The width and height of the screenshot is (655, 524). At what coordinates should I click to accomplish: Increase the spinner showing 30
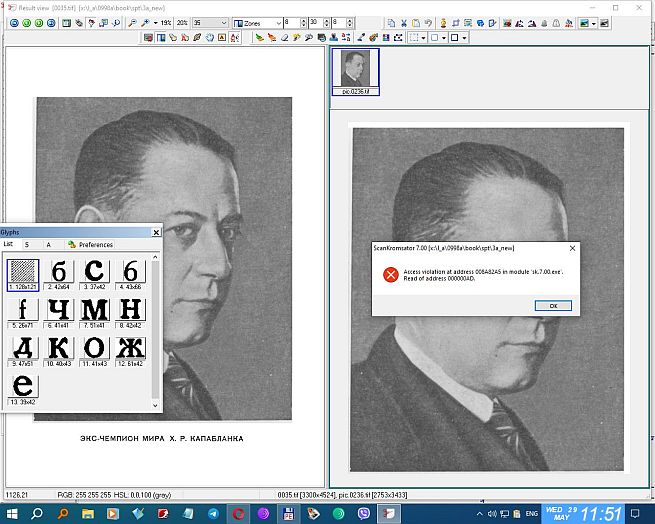pos(327,20)
